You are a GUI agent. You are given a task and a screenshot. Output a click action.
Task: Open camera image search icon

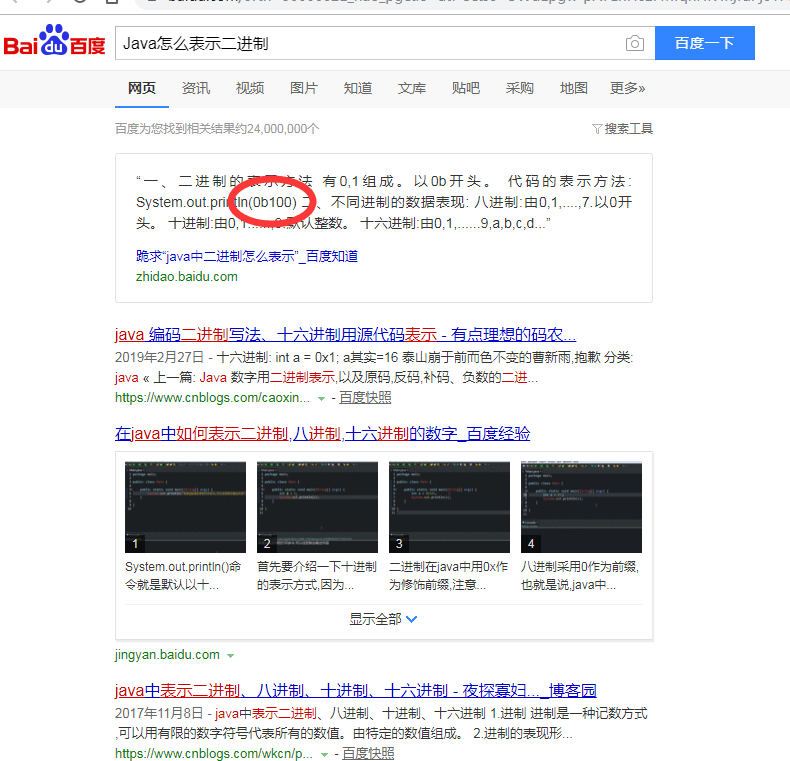635,43
